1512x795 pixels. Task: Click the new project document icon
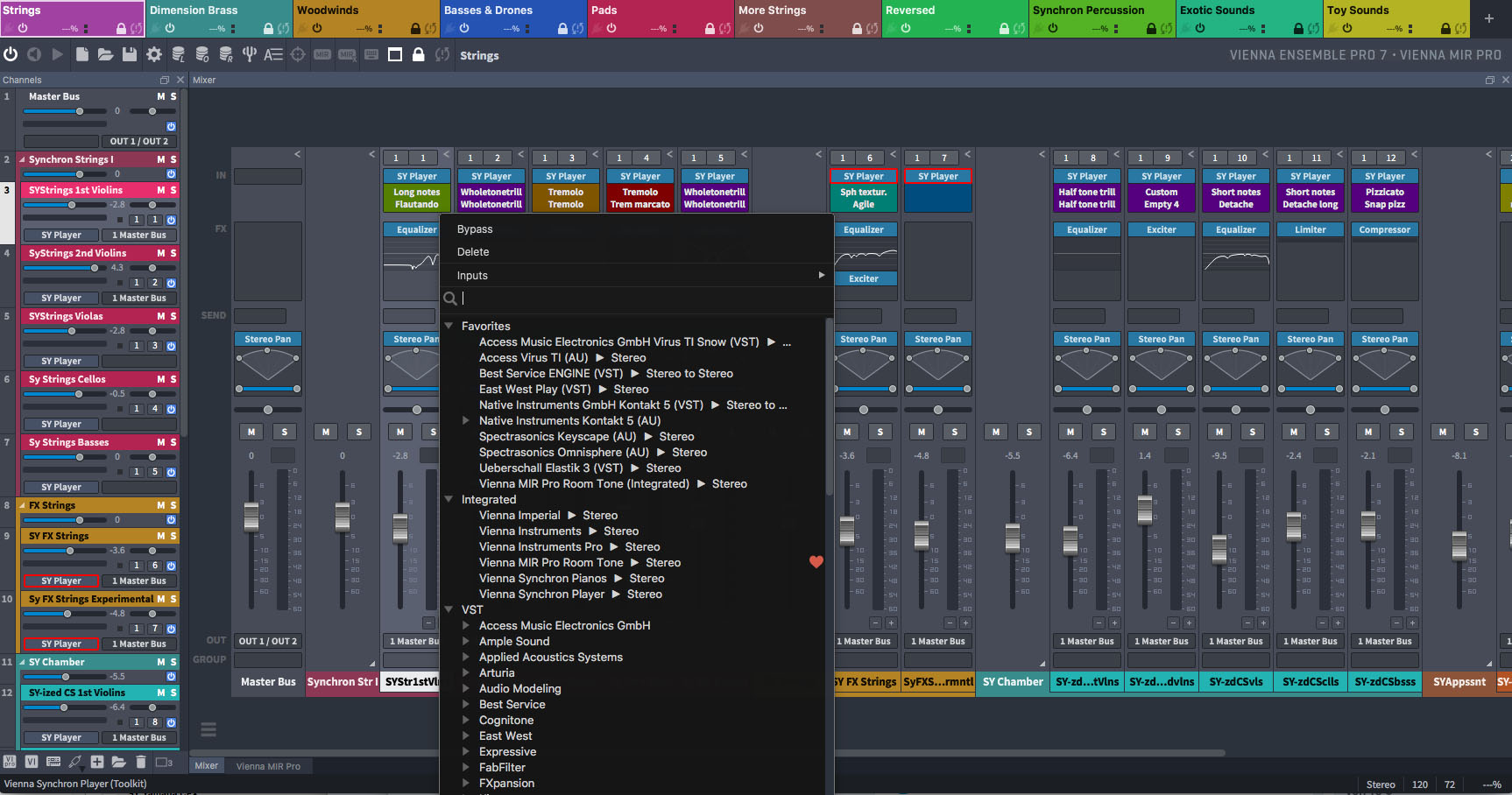point(81,54)
